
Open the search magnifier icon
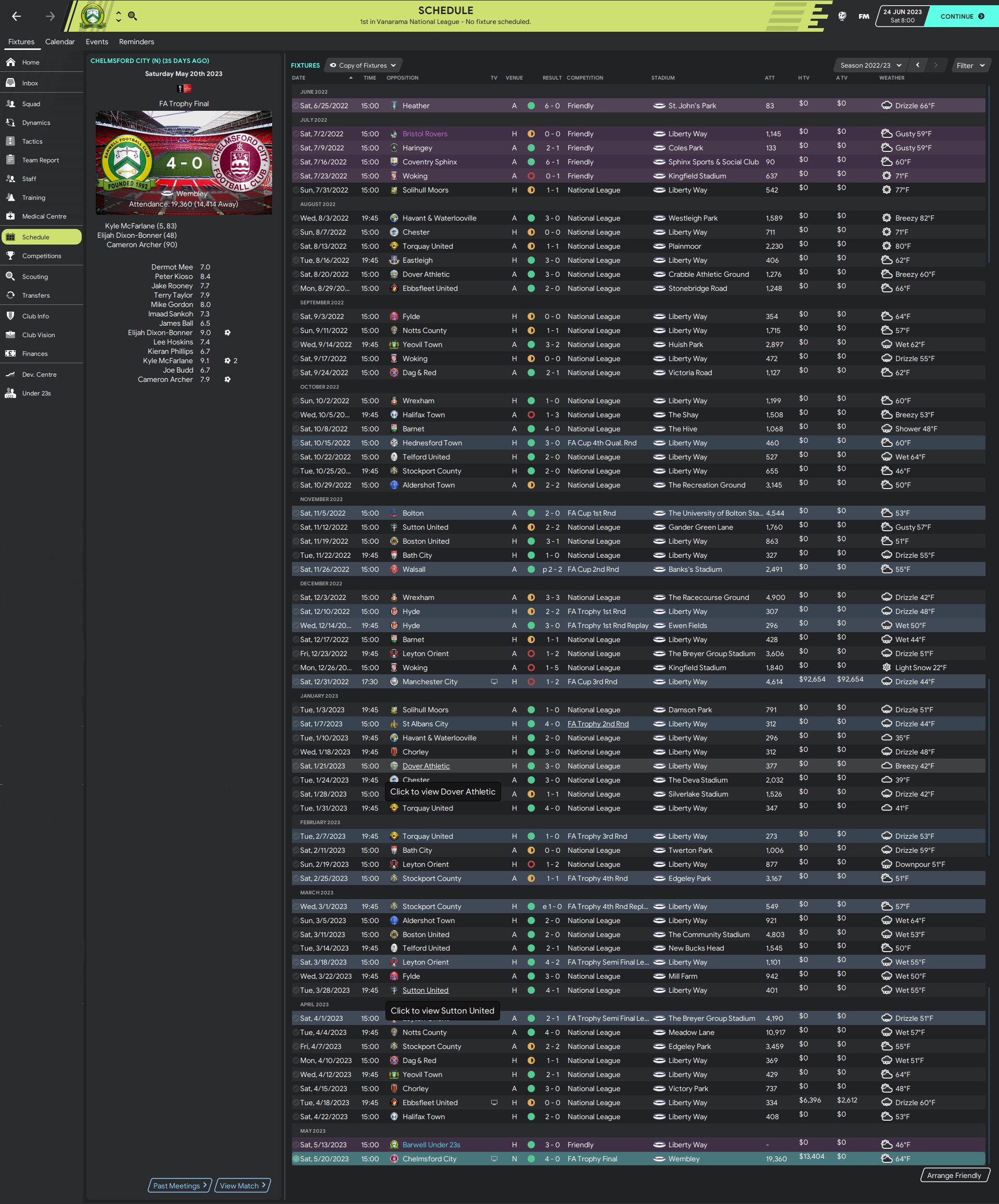[133, 16]
